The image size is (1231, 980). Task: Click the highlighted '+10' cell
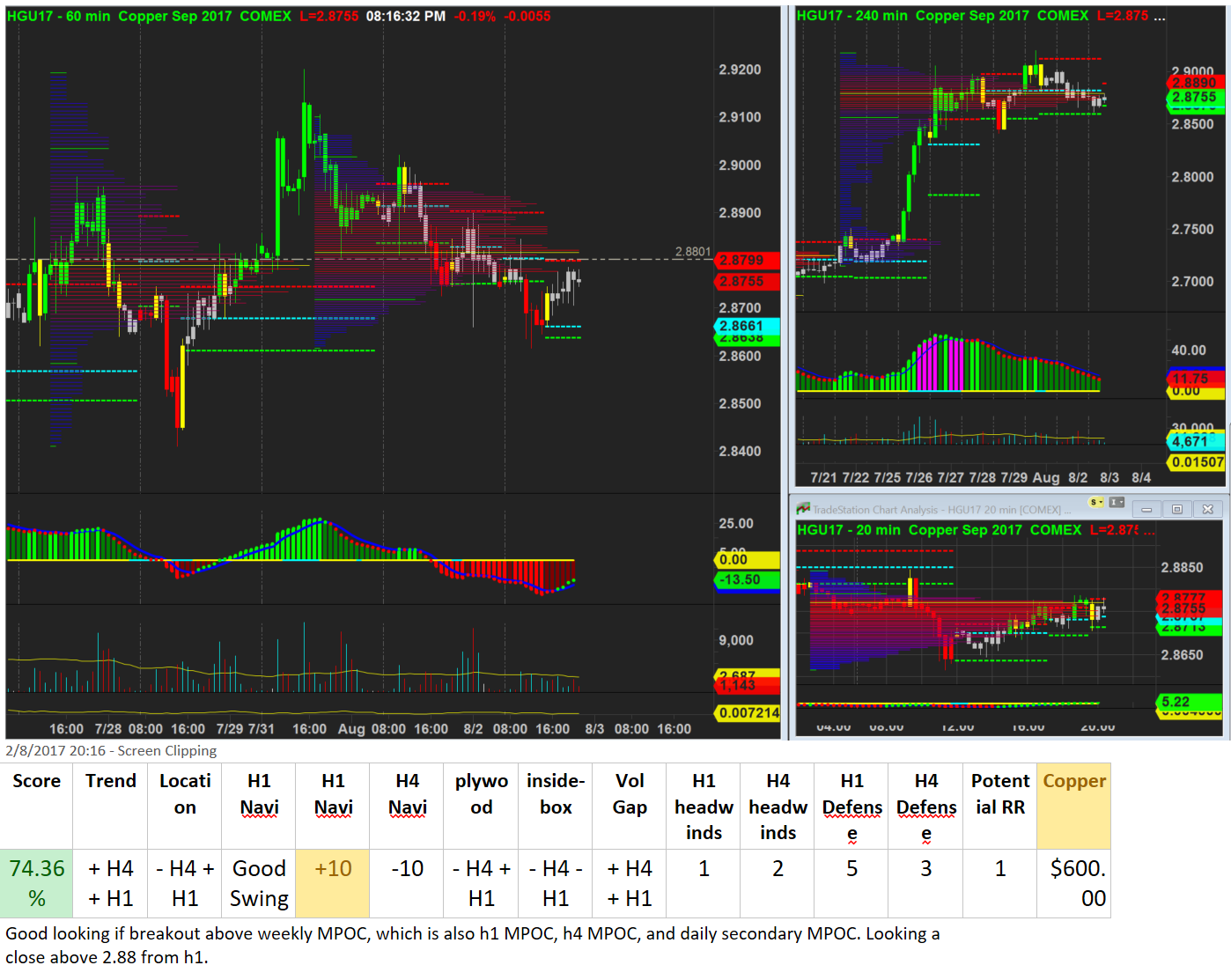(333, 883)
